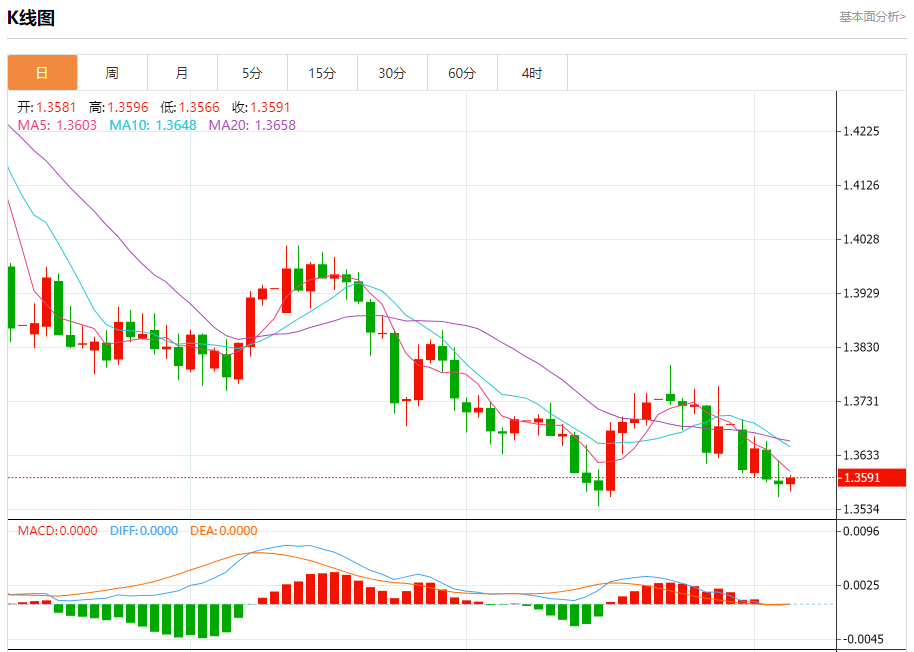Image resolution: width=914 pixels, height=652 pixels.
Task: Click the MA10: 1.3648 indicator label
Action: (153, 125)
